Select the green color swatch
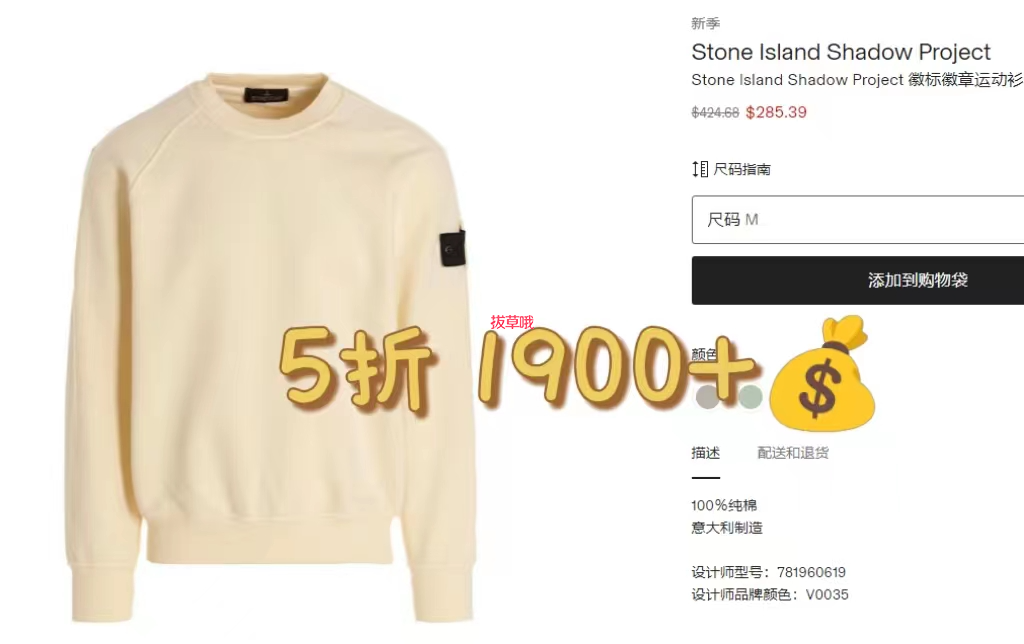This screenshot has width=1024, height=644. pyautogui.click(x=750, y=396)
